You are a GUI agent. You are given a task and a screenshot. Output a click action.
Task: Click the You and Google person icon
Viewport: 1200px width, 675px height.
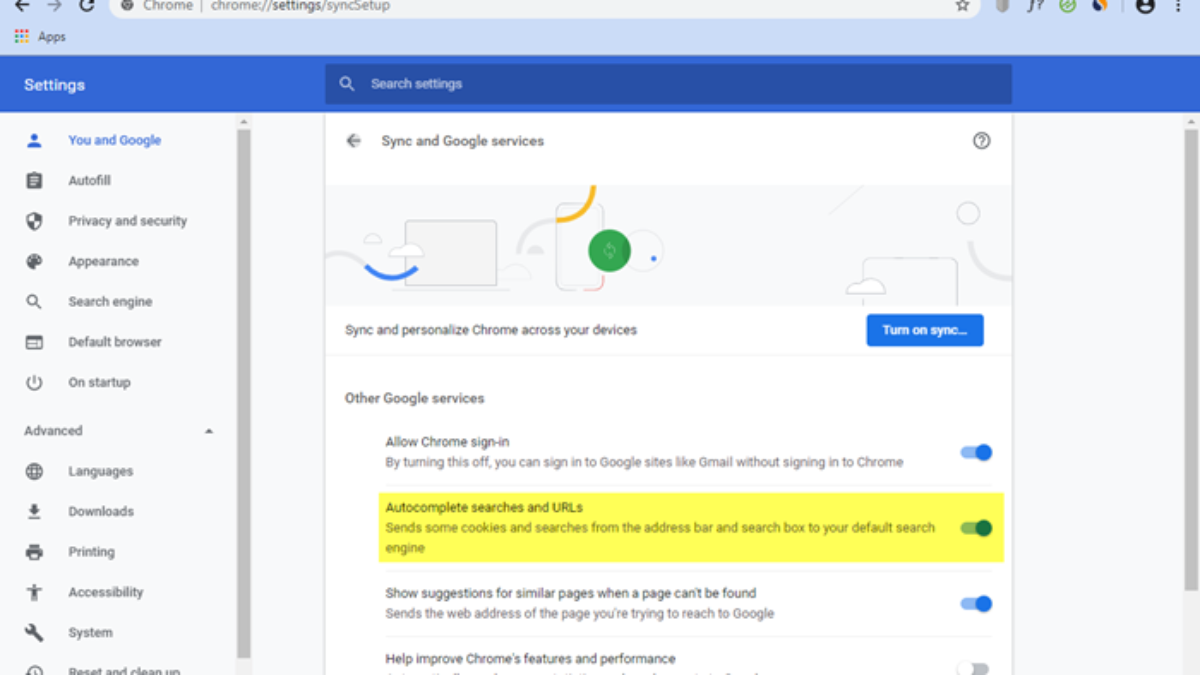(x=34, y=140)
